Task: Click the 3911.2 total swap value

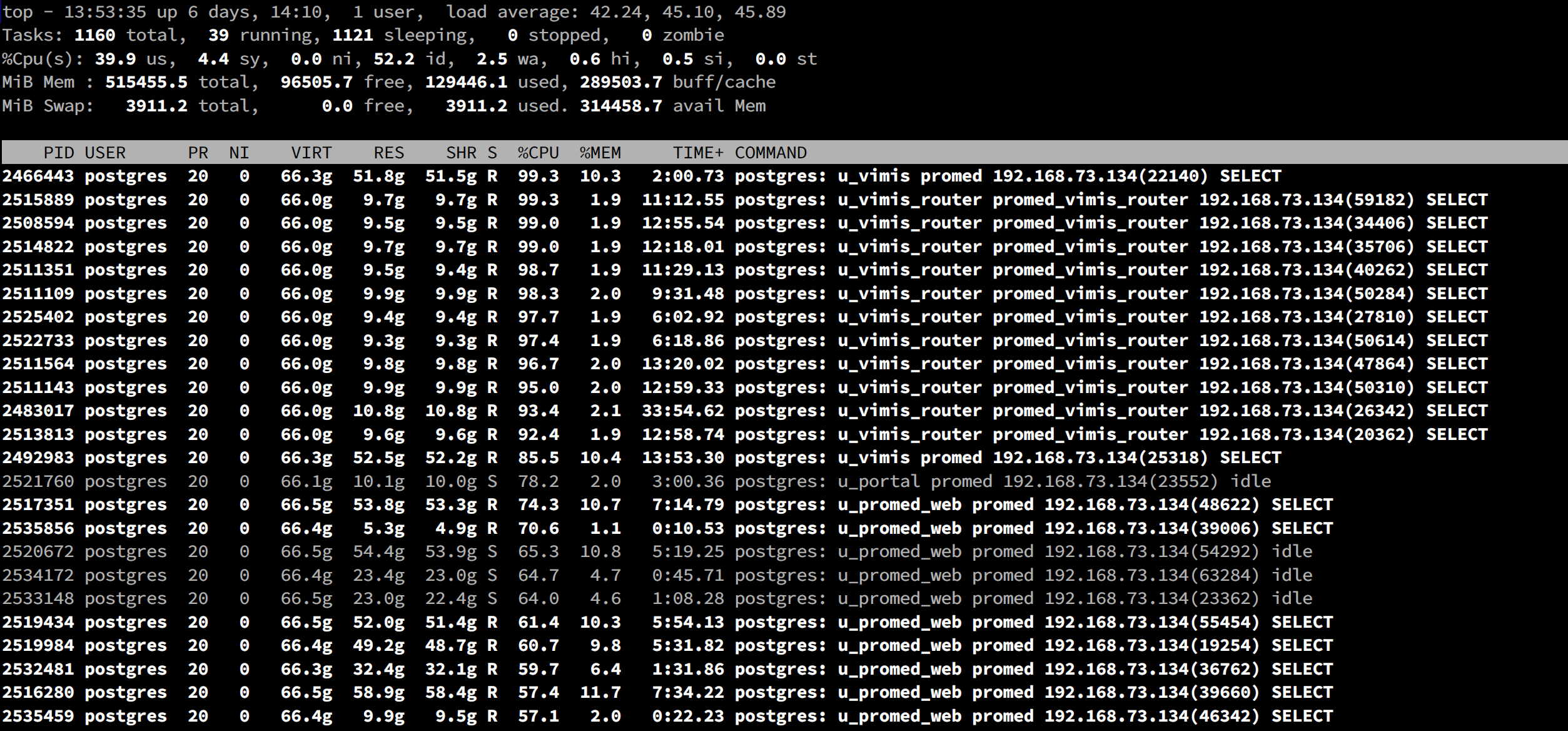Action: pyautogui.click(x=156, y=106)
